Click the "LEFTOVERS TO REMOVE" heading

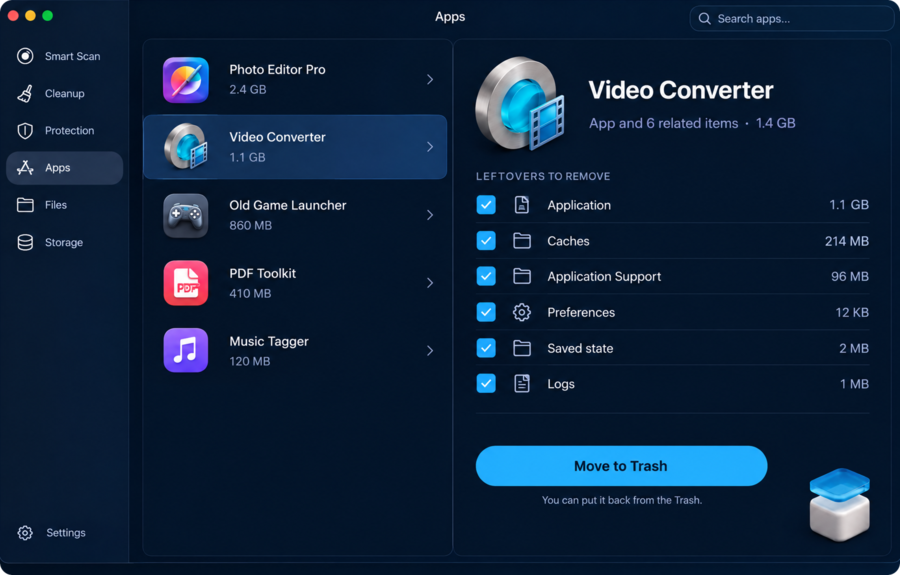pyautogui.click(x=543, y=176)
